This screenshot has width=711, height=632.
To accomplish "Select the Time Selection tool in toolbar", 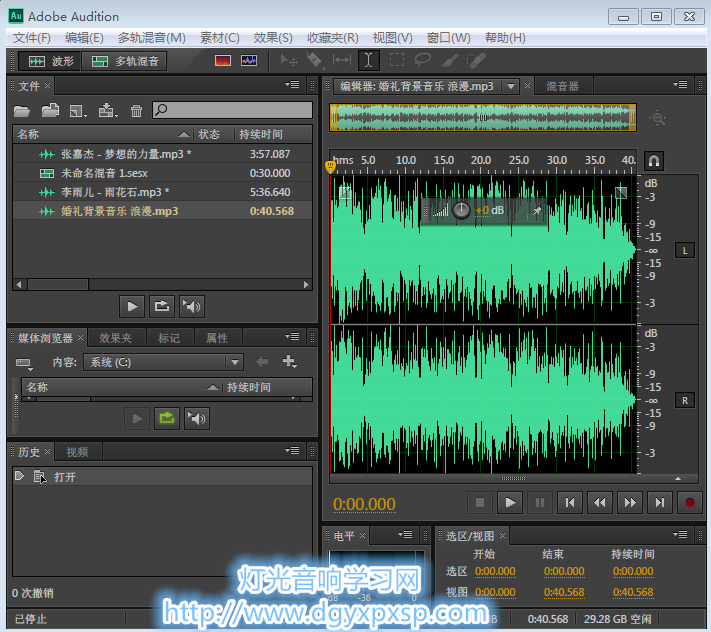I will (x=368, y=61).
